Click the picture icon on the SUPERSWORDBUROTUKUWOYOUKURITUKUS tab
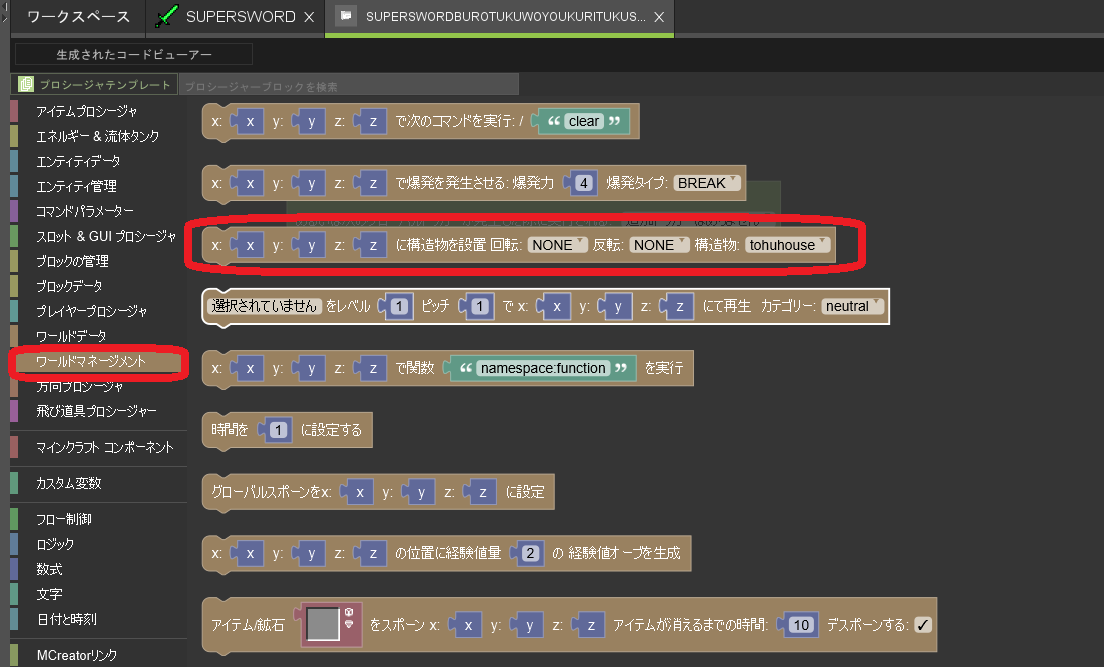The height and width of the screenshot is (667, 1104). tap(346, 16)
